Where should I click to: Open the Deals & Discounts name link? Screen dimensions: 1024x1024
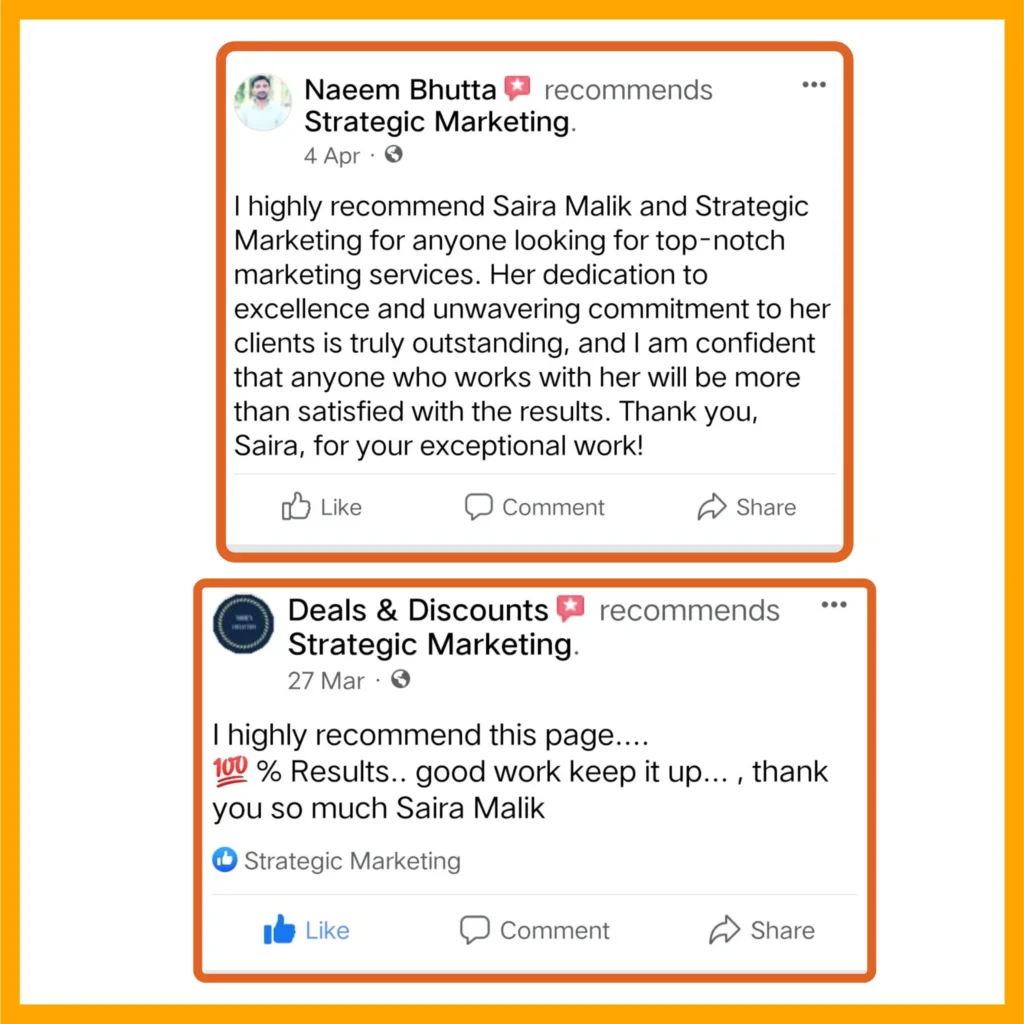click(418, 610)
